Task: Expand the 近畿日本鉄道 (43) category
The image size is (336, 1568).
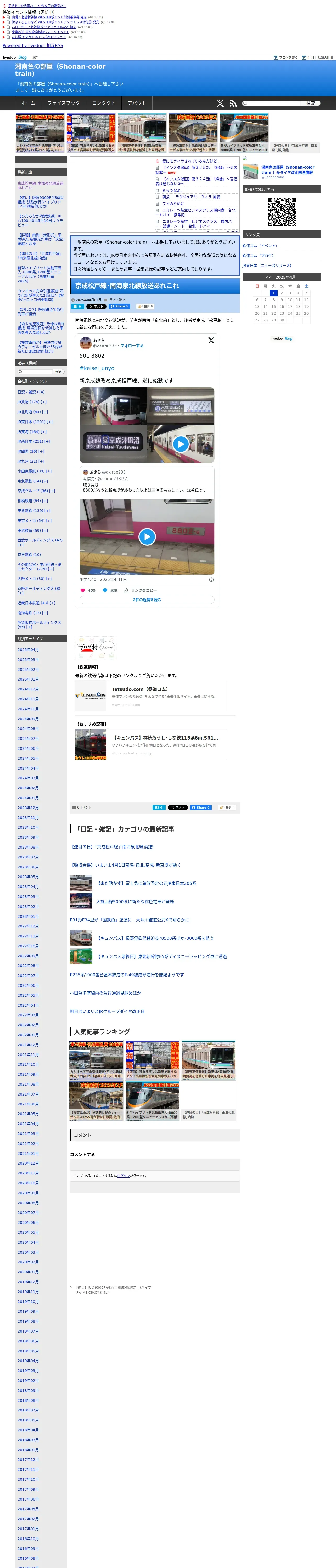Action: point(52,603)
